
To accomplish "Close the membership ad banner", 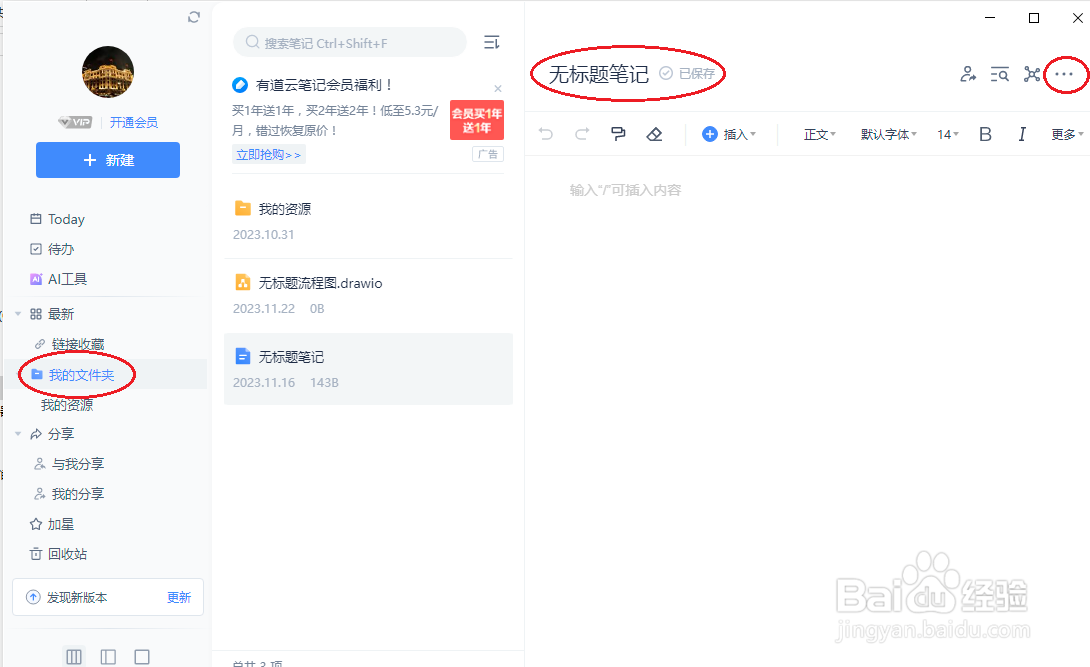I will pos(498,88).
